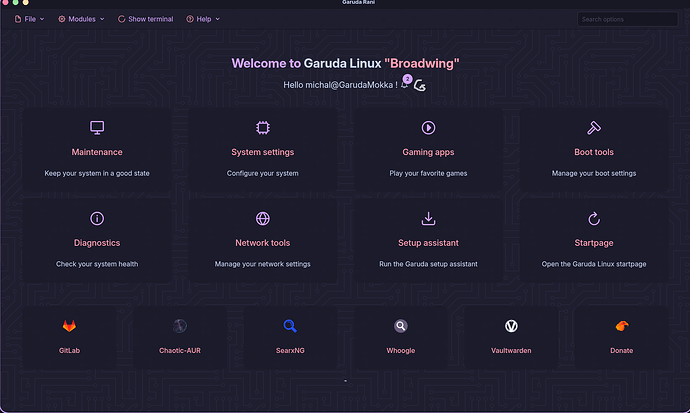
Task: Click the Gaming apps play icon
Action: click(x=428, y=128)
